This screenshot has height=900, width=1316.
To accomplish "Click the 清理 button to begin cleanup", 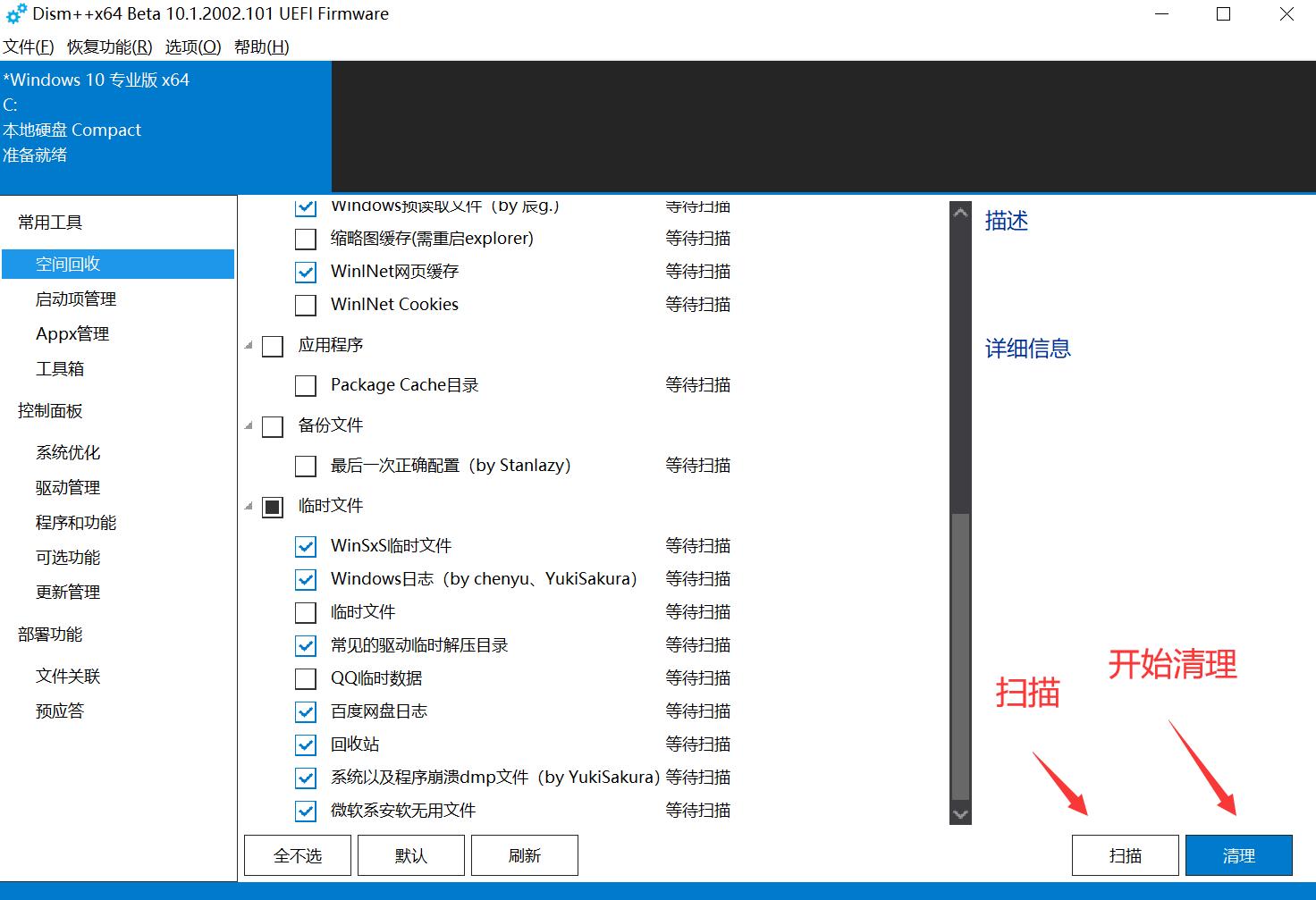I will tap(1238, 854).
